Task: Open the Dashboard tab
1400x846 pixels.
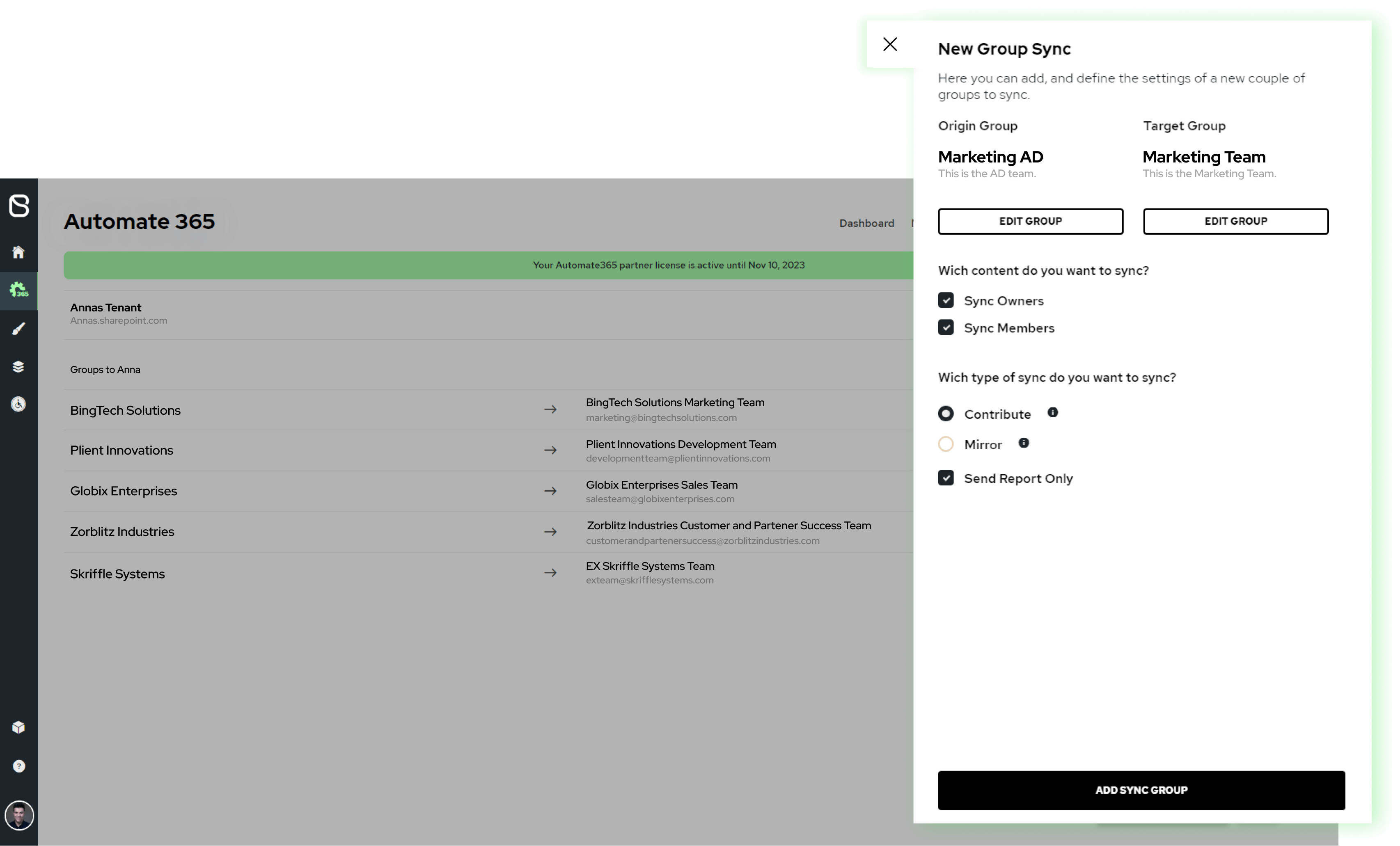Action: pyautogui.click(x=866, y=223)
